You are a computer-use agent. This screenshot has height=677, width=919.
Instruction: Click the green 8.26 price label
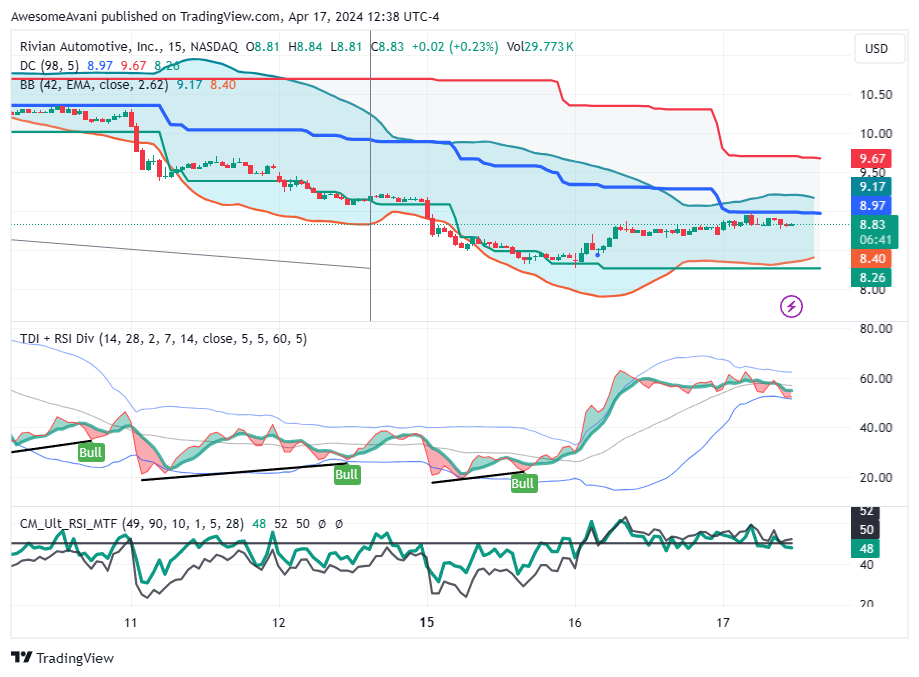coord(872,277)
